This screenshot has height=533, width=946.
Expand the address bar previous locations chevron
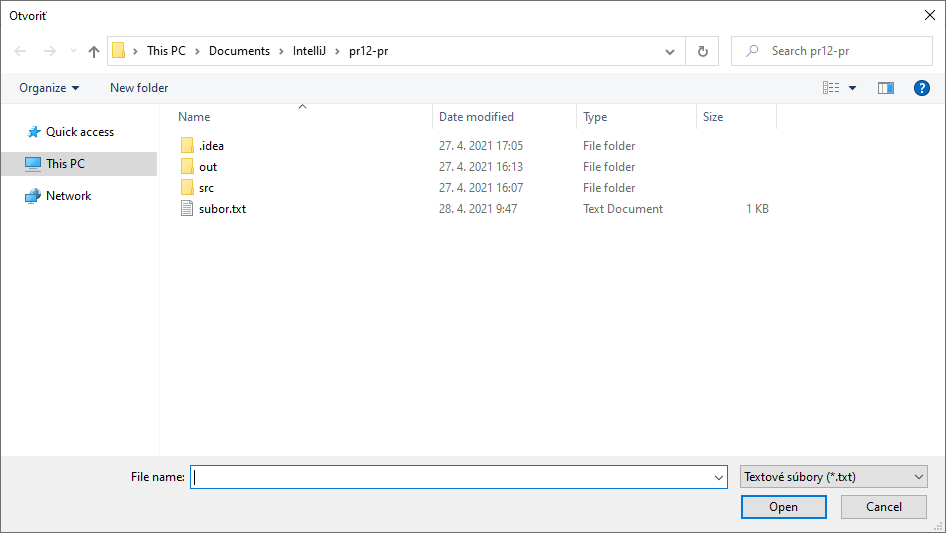coord(670,52)
